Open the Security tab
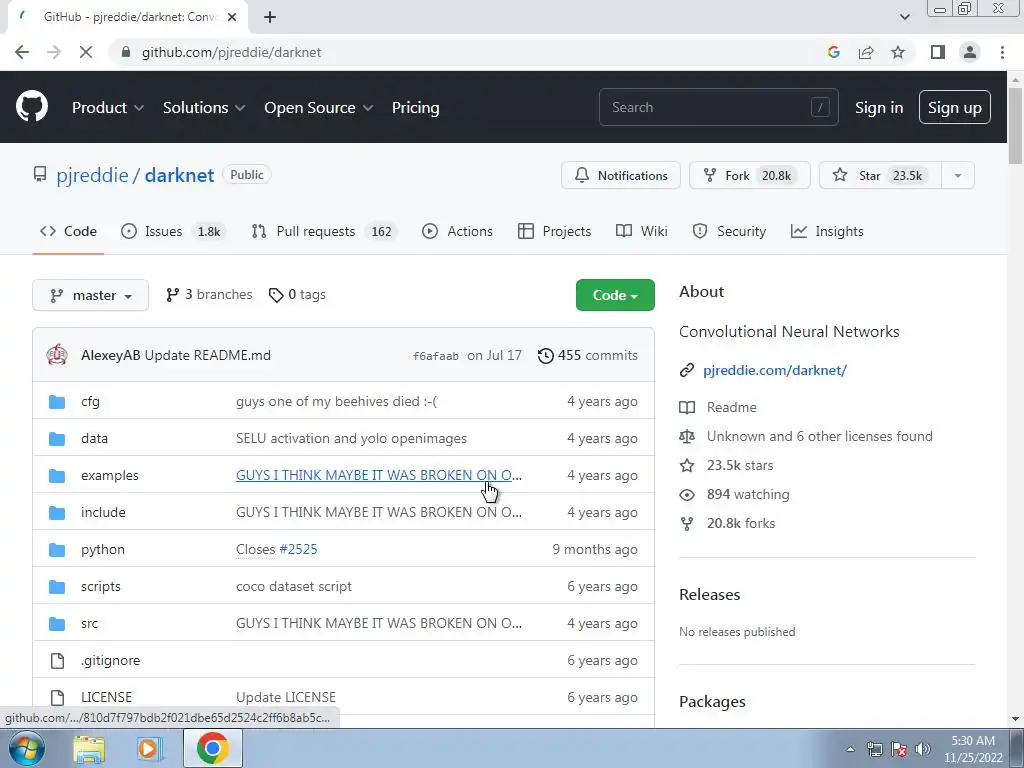1024x768 pixels. coord(729,231)
